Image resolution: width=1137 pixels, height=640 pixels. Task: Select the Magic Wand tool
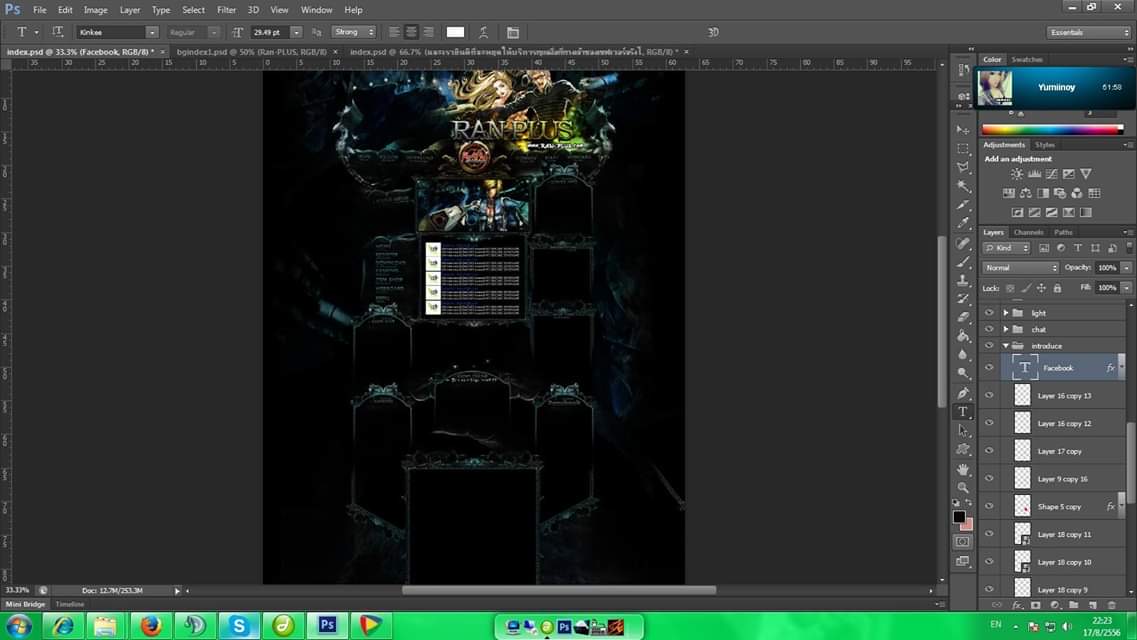(x=964, y=186)
